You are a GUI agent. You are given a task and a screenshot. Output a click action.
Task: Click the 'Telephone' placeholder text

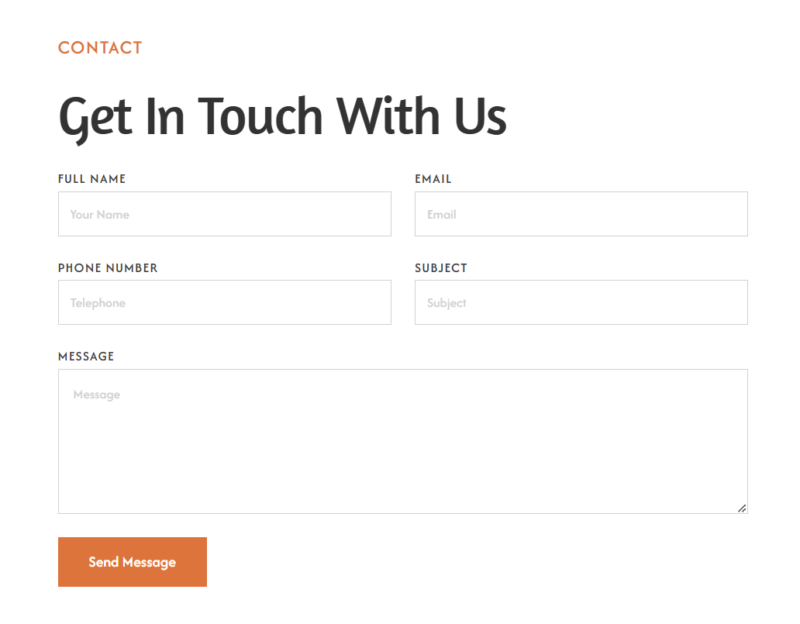pos(98,302)
